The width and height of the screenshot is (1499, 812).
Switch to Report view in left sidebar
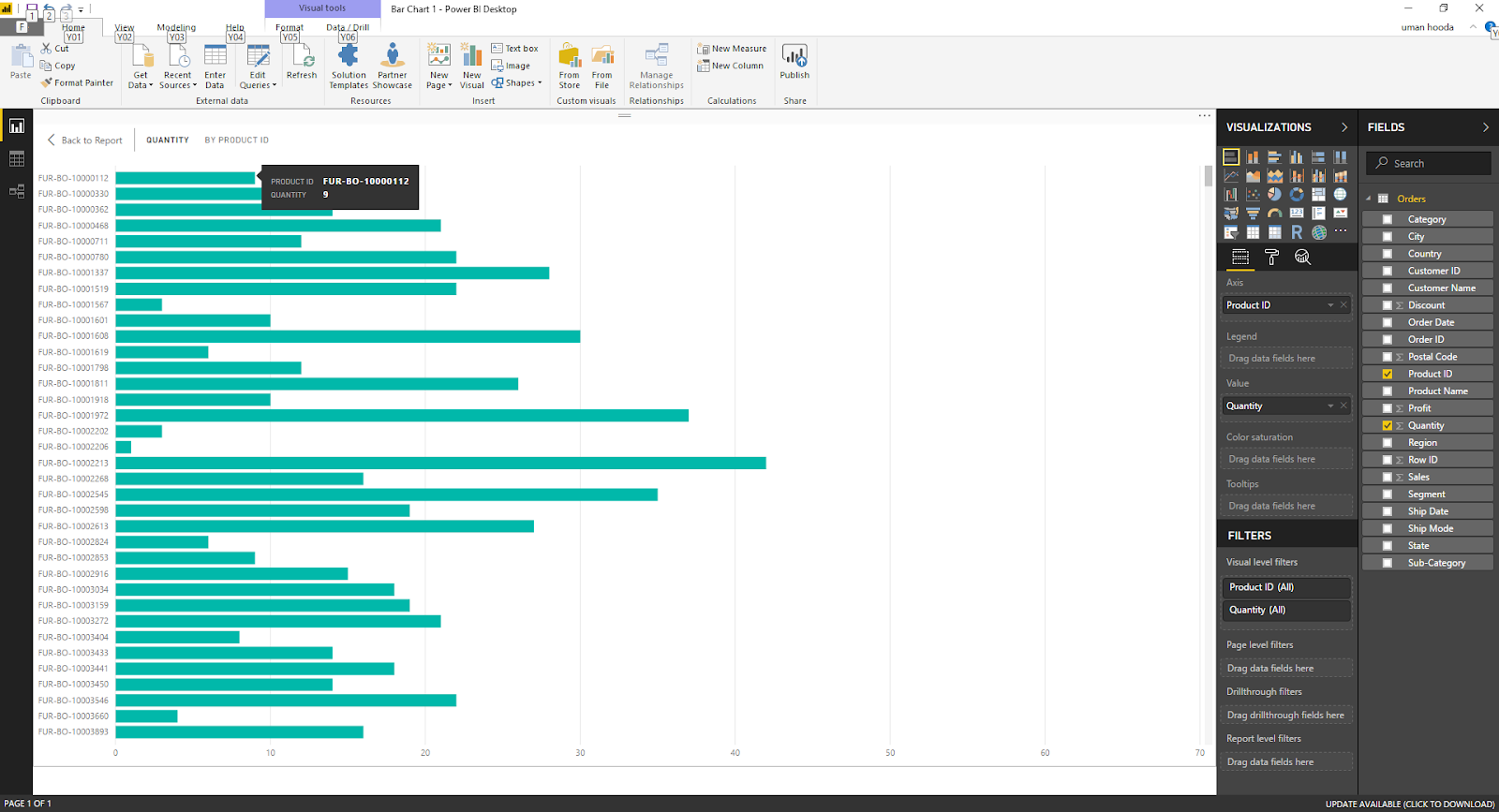pyautogui.click(x=16, y=125)
